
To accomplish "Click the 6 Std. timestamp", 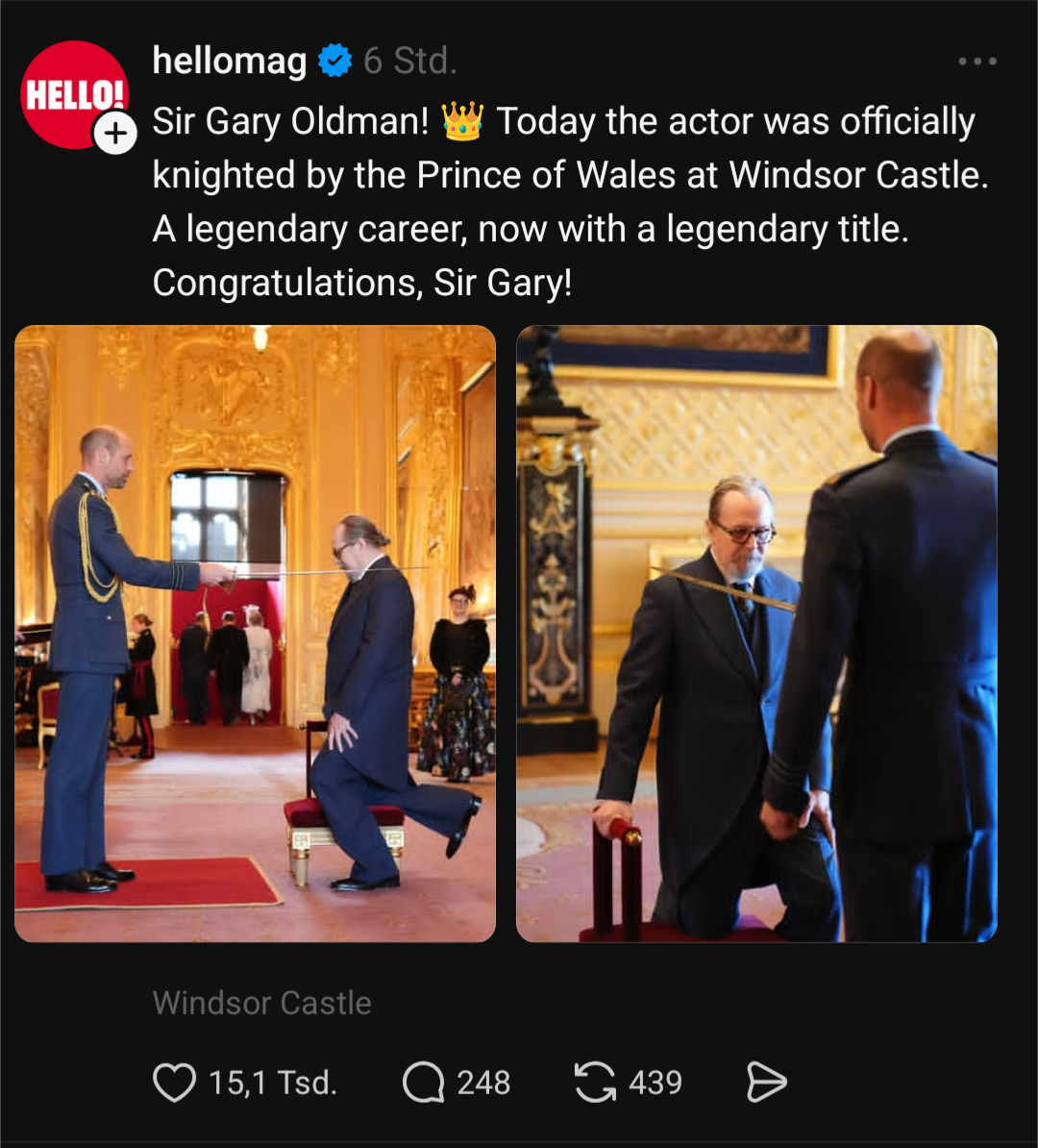I will coord(410,61).
